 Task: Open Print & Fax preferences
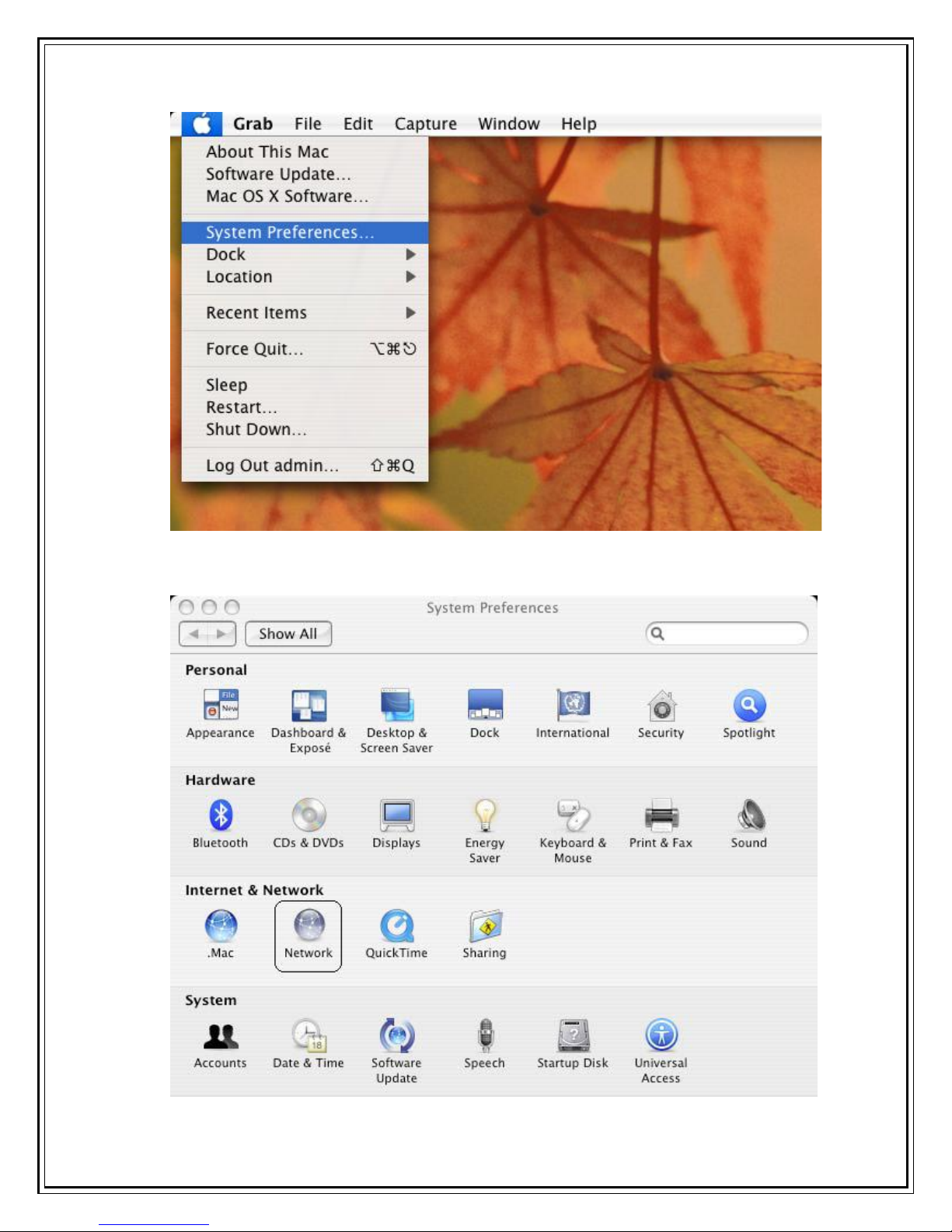pyautogui.click(x=661, y=824)
